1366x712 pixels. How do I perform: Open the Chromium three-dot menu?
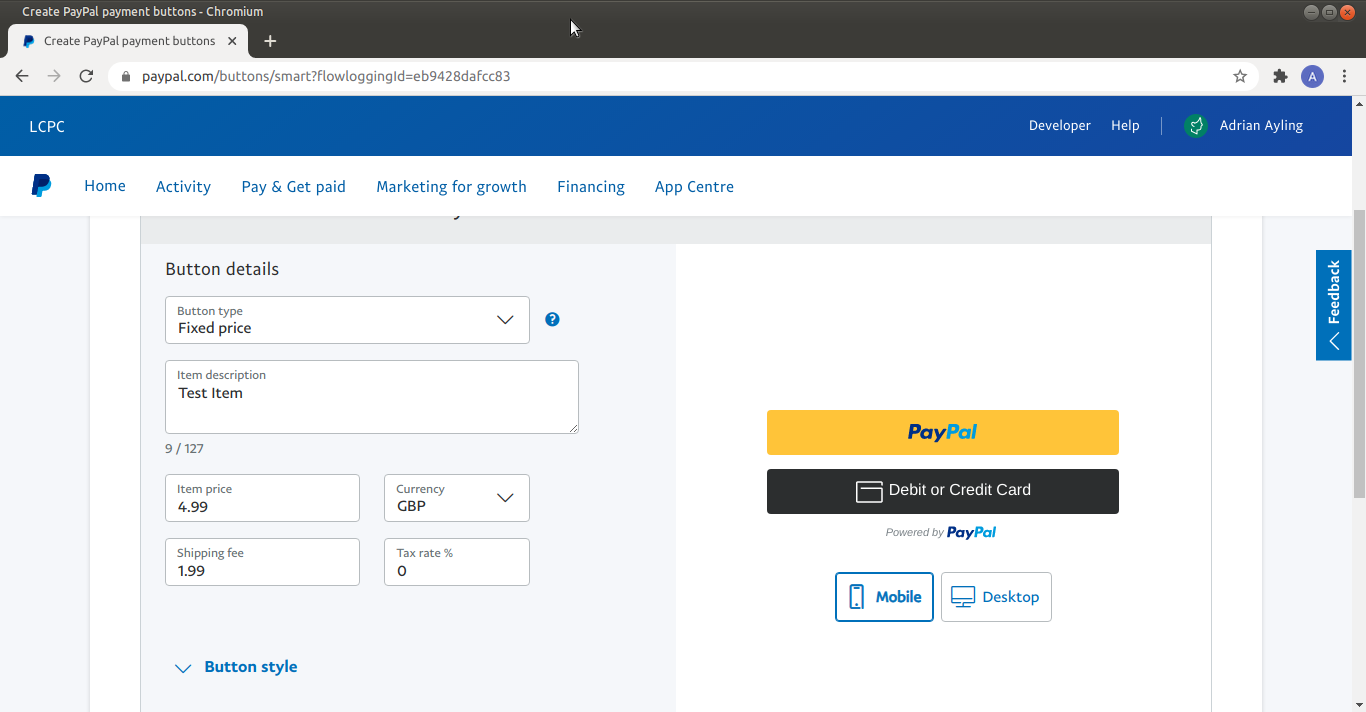tap(1345, 76)
